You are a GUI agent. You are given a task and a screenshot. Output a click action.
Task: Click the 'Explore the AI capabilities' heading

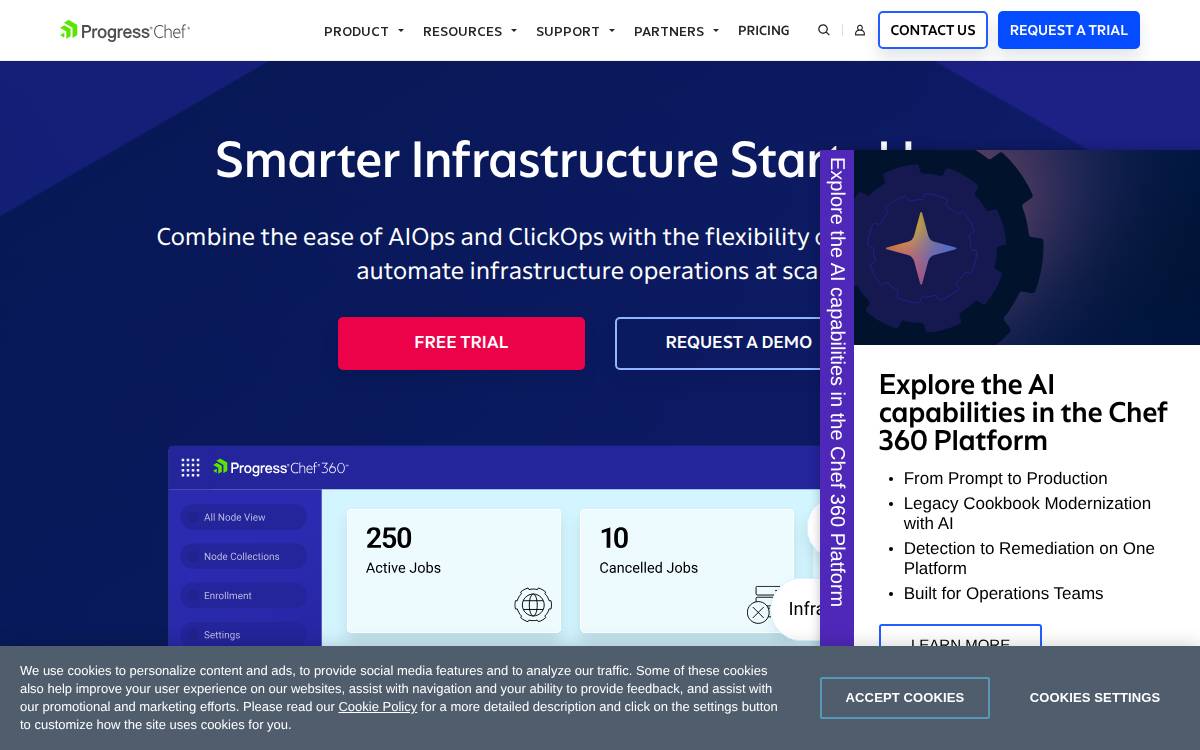[1023, 413]
